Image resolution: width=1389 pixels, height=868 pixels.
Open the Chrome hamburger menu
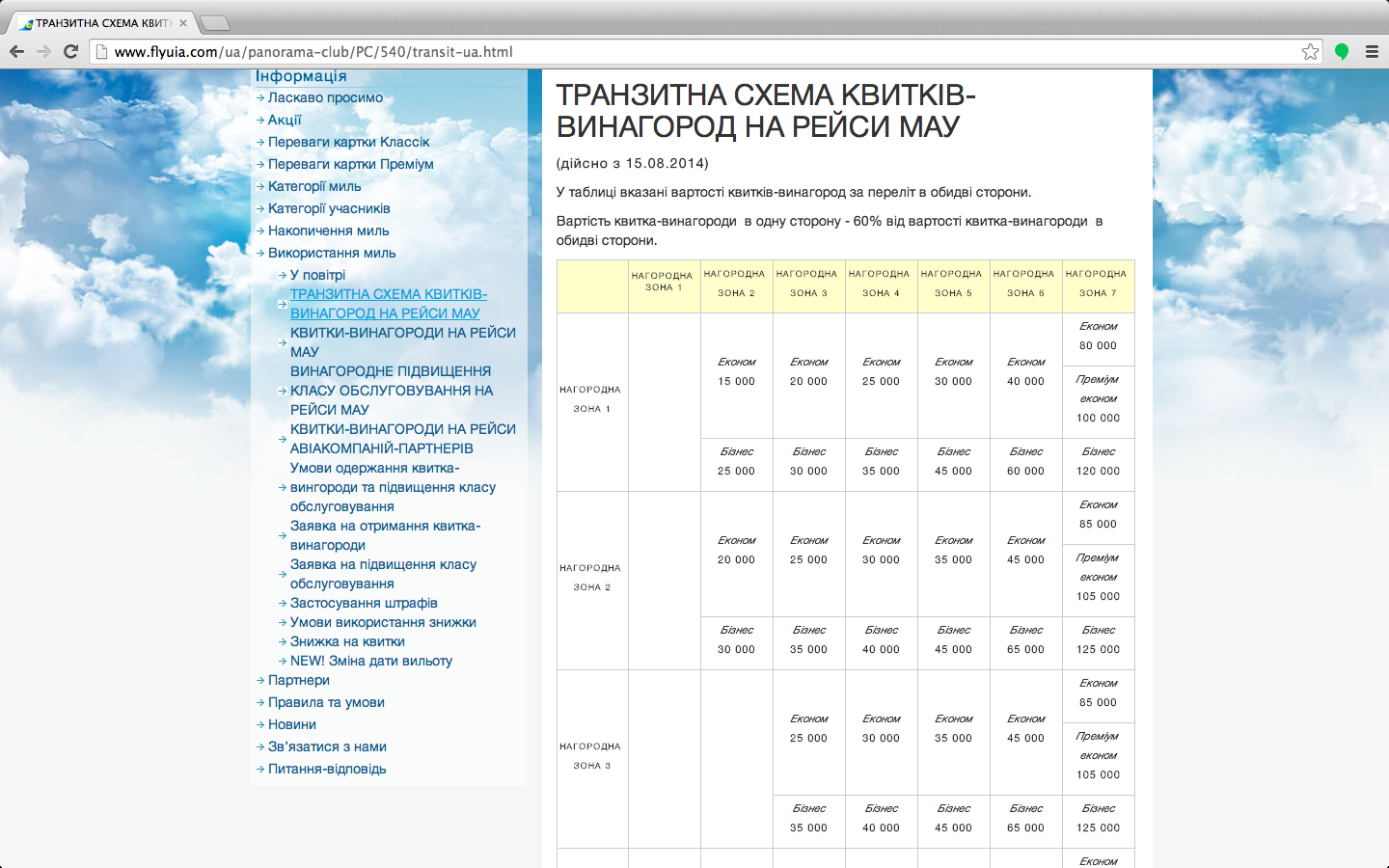1372,51
